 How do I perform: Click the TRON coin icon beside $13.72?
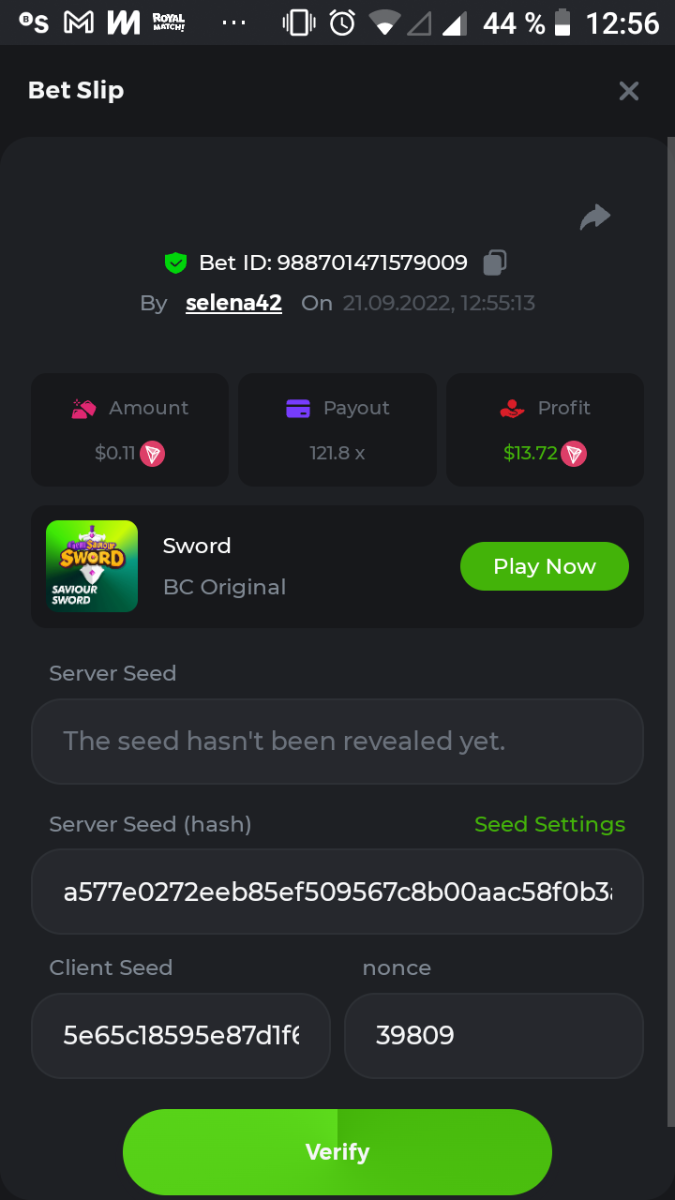(x=574, y=454)
